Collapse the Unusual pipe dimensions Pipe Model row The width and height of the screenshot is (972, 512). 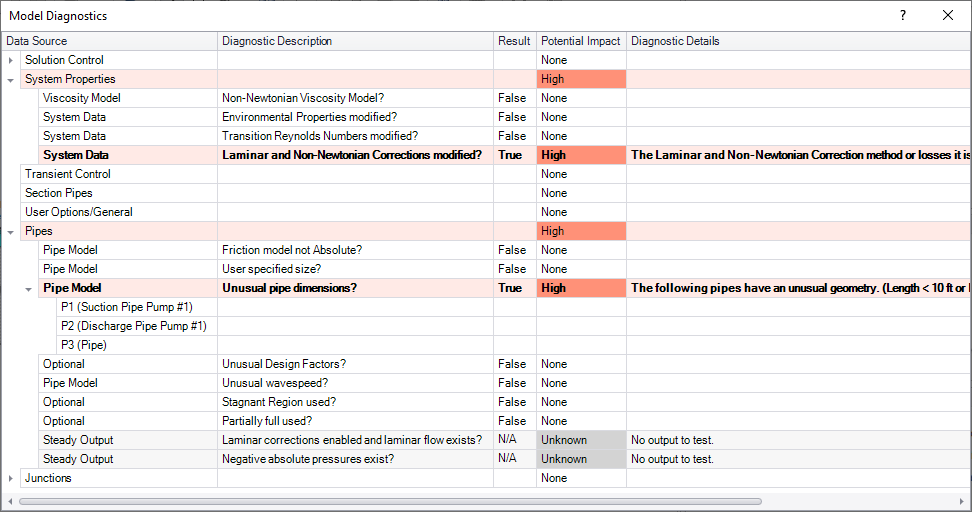29,289
